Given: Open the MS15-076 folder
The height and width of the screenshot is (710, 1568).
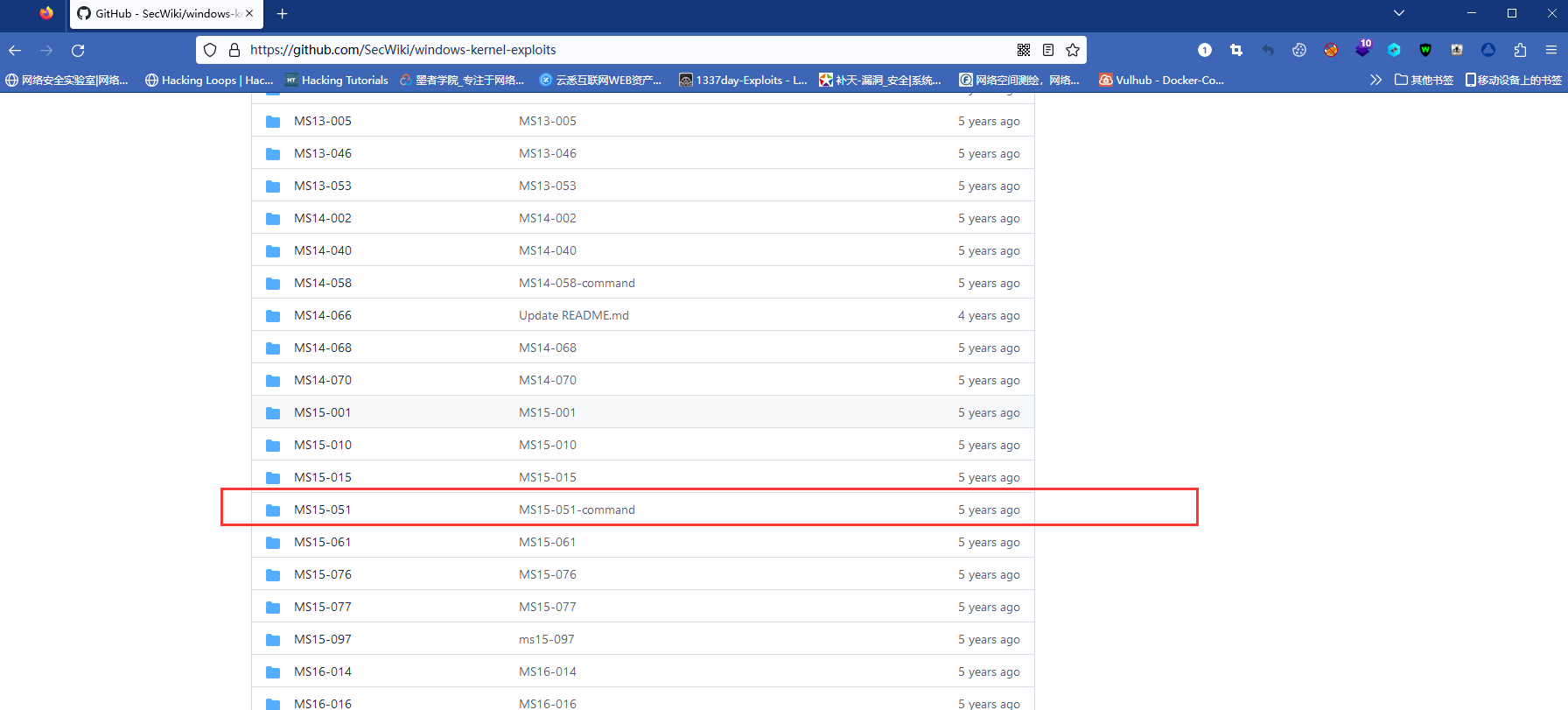Looking at the screenshot, I should click(323, 574).
